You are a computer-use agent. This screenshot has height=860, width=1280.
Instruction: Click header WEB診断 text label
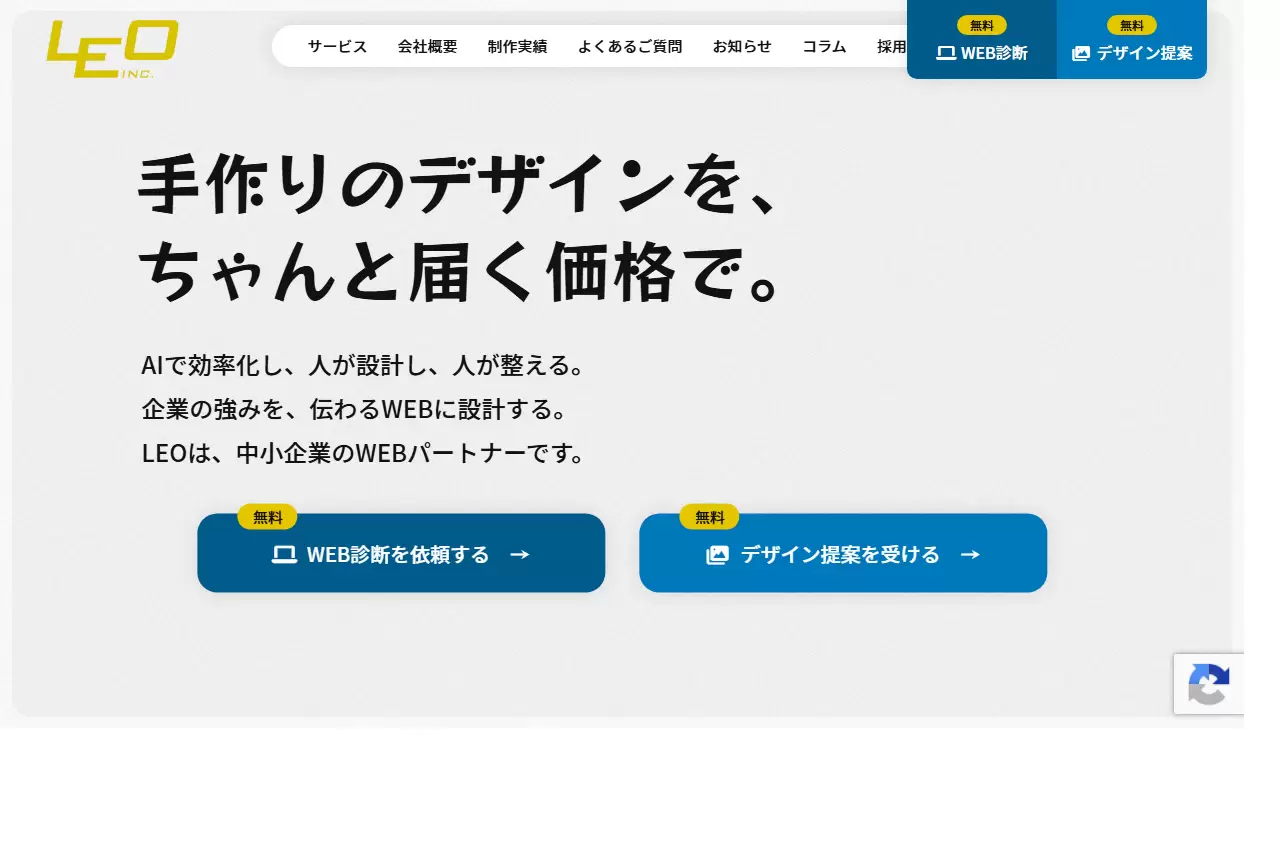pyautogui.click(x=994, y=53)
